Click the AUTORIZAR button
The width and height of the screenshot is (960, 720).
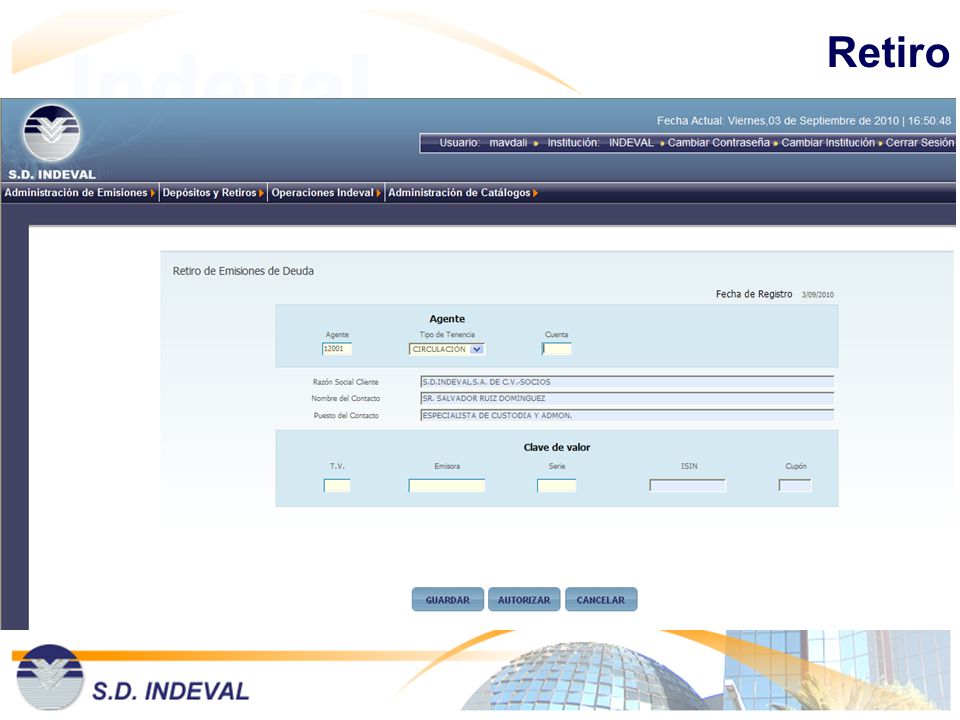pos(524,600)
